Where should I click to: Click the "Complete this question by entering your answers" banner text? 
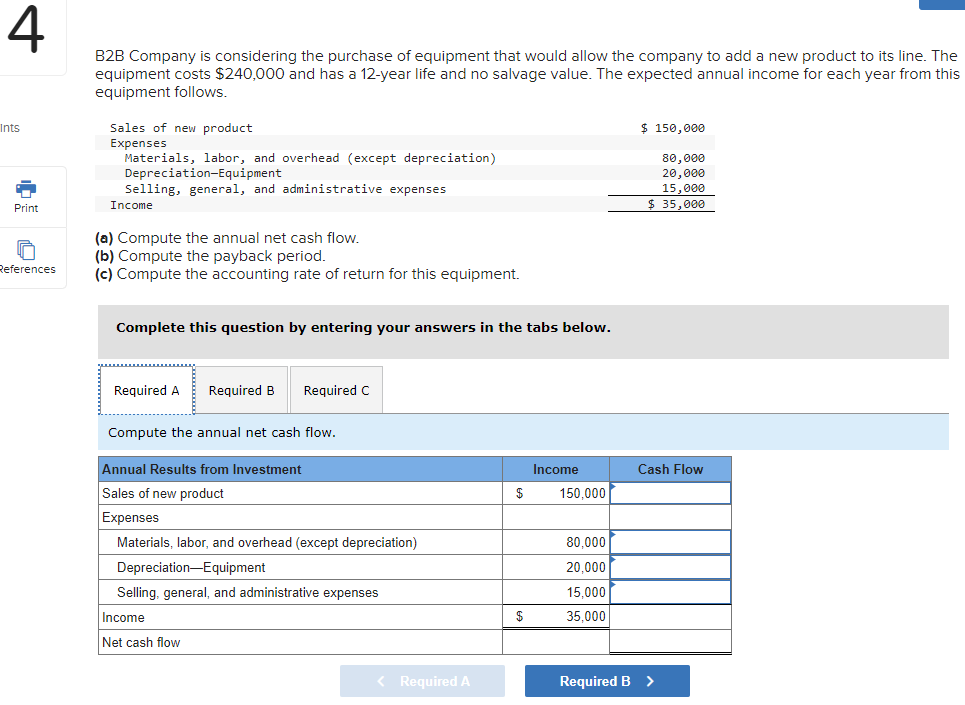point(363,327)
